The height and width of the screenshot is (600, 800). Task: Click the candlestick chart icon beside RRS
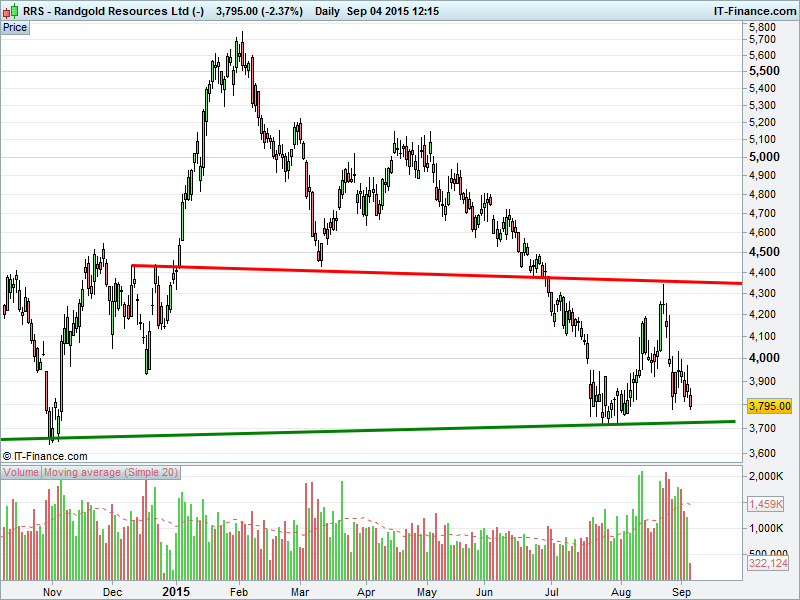point(10,11)
